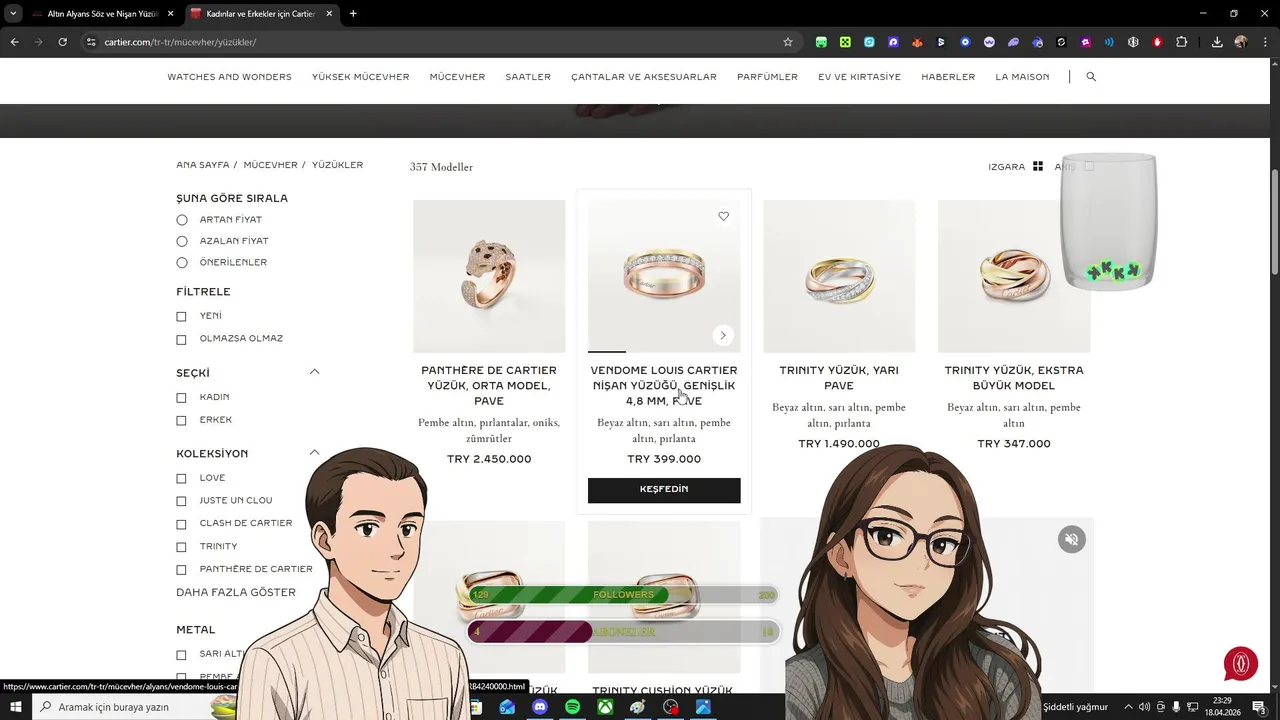Click the red hand blocker extension icon
Screen dimensions: 1280x720
[x=1158, y=42]
